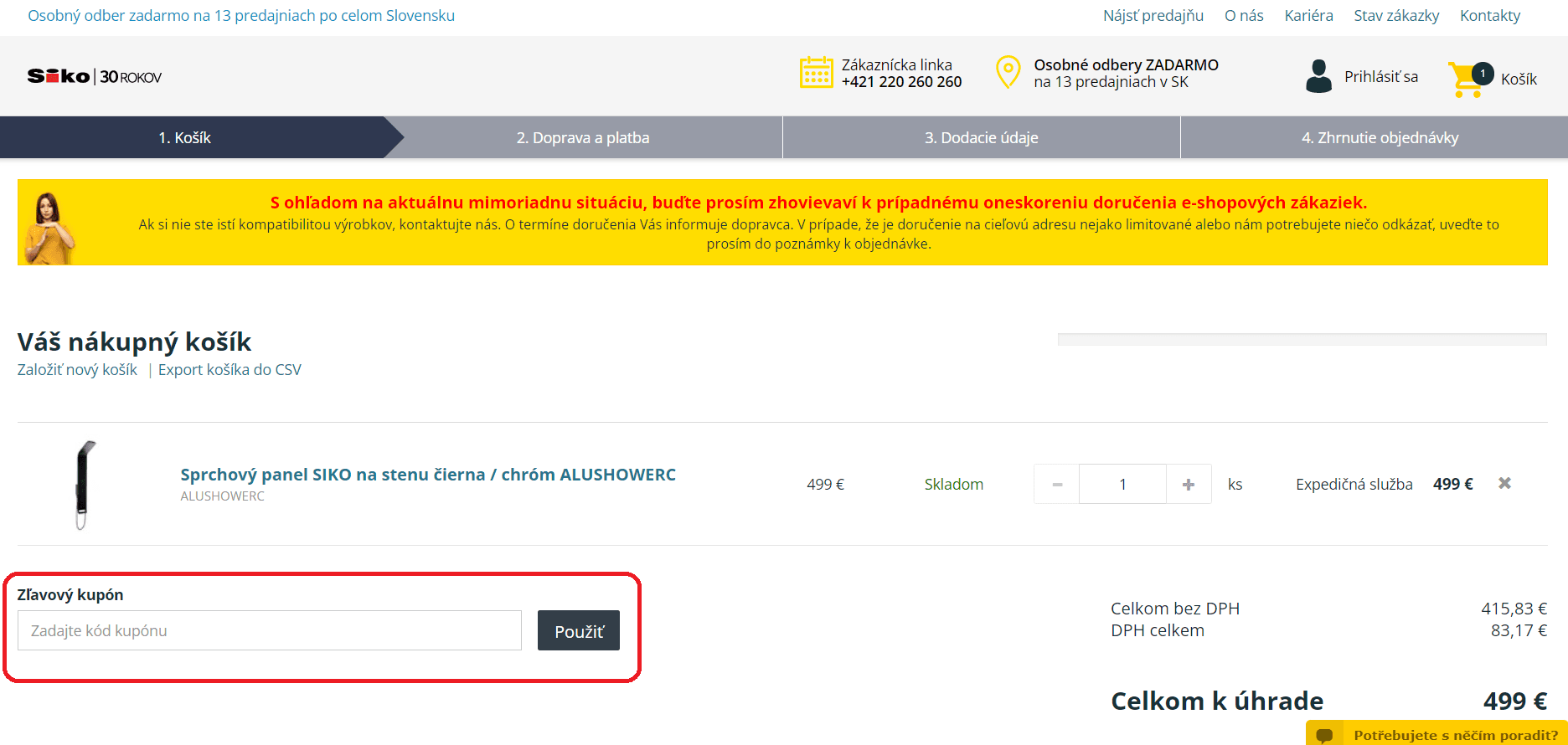
Task: Apply coupon with Použiť button
Action: (579, 630)
